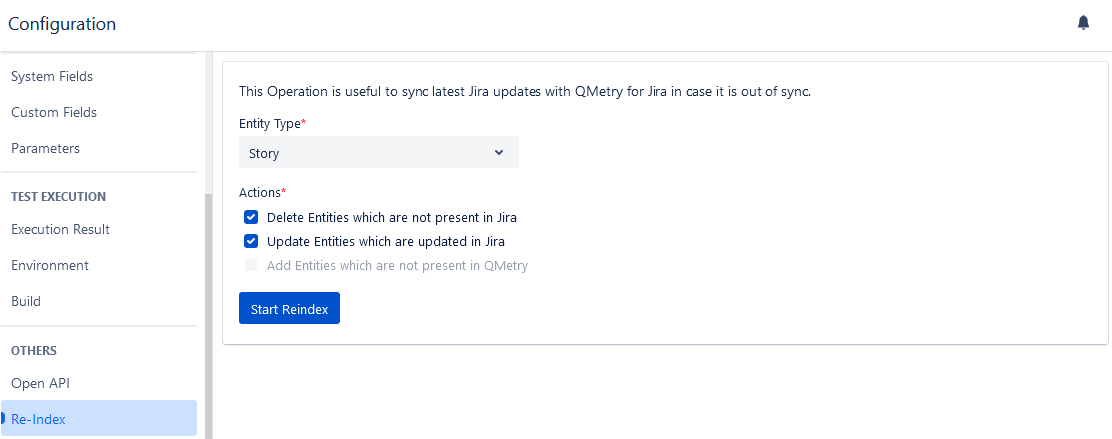Click the dropdown chevron beside Story

[x=499, y=153]
